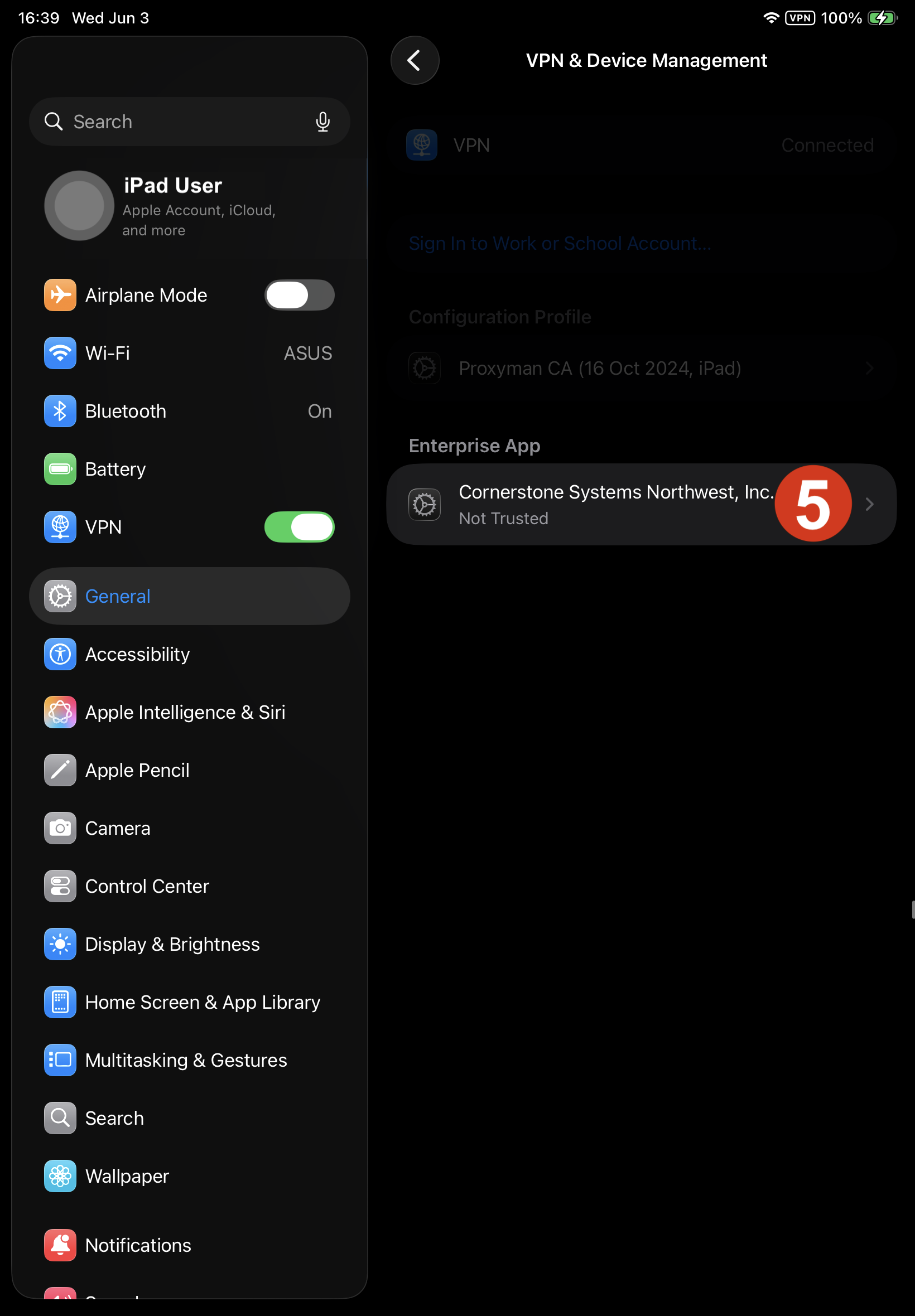Tap the Bluetooth On status value
Screen dimensions: 915x1316
click(x=320, y=412)
